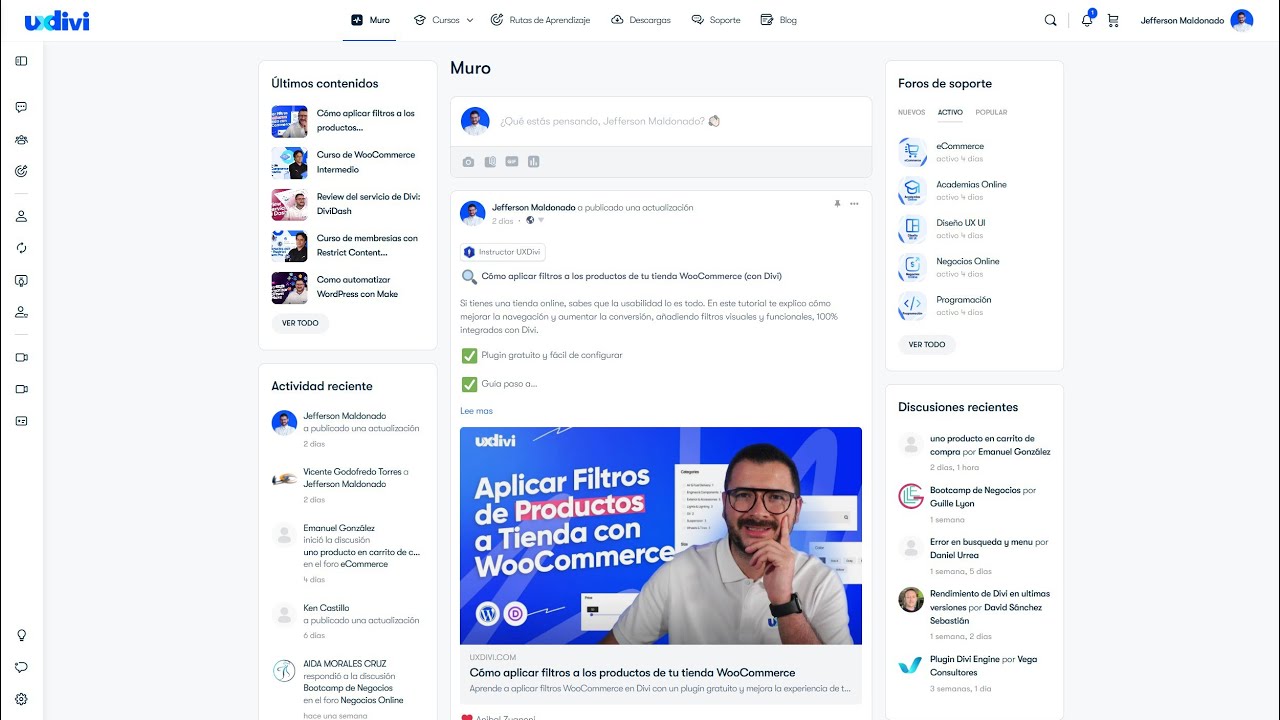1280x720 pixels.
Task: Click VER TODO under Últimos contenidos
Action: tap(300, 323)
